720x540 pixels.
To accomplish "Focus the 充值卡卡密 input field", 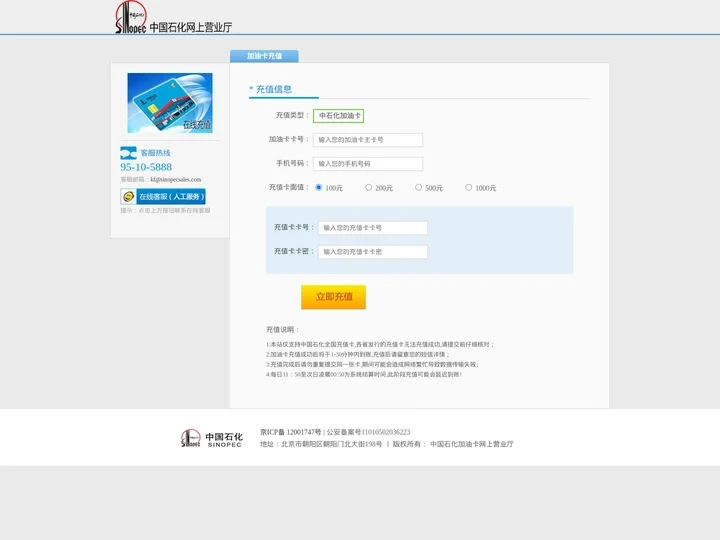I will pos(373,252).
